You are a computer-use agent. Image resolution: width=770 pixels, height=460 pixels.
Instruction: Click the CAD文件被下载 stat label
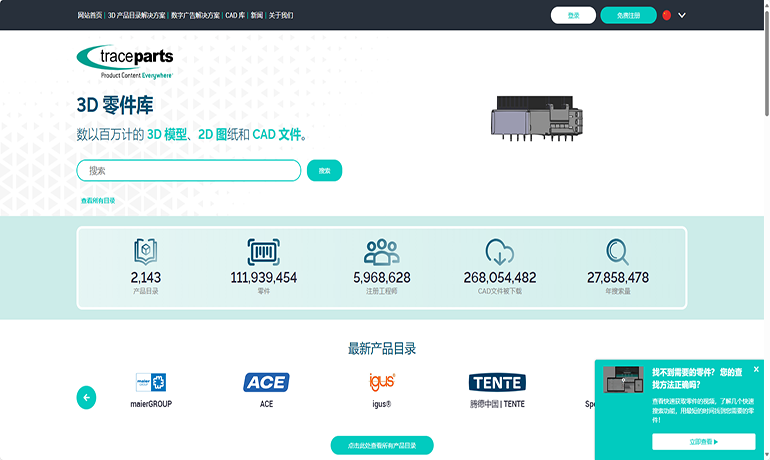(x=500, y=292)
